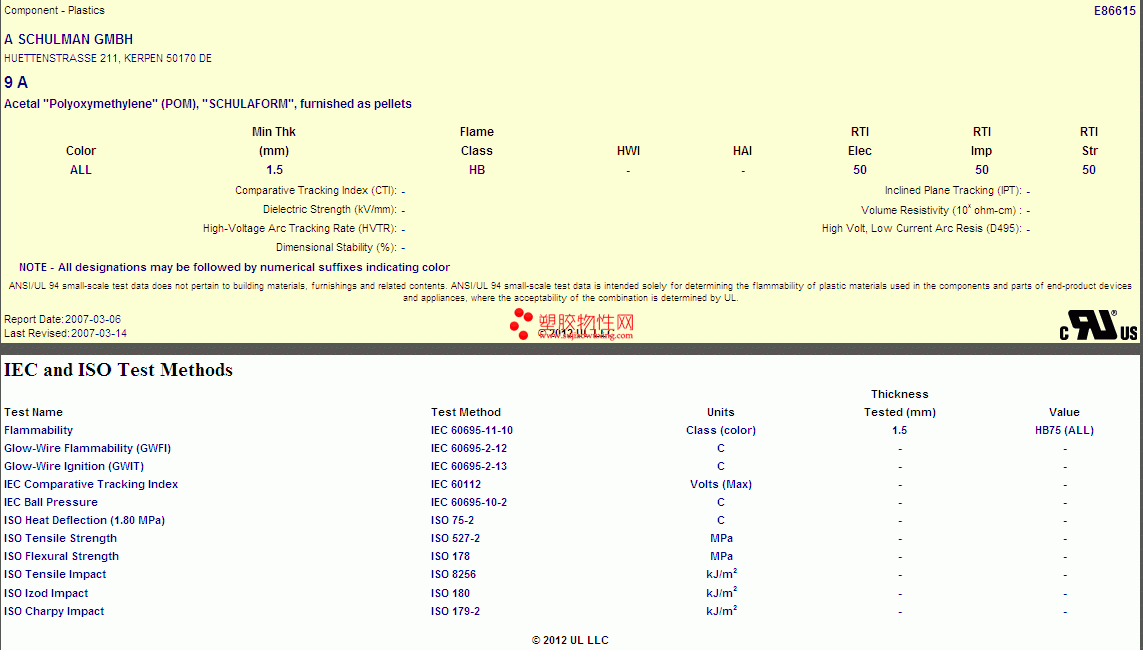Click the Test Method column header

(x=466, y=412)
